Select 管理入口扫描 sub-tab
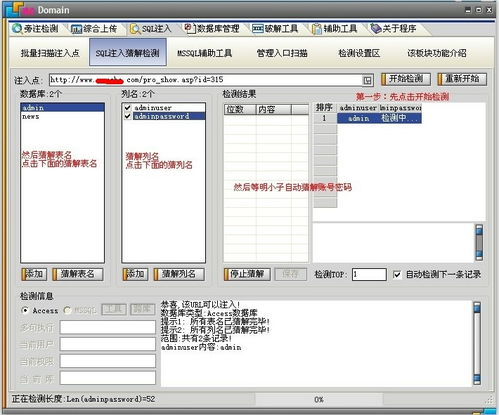Screen dimensions: 499x415 [x=282, y=53]
